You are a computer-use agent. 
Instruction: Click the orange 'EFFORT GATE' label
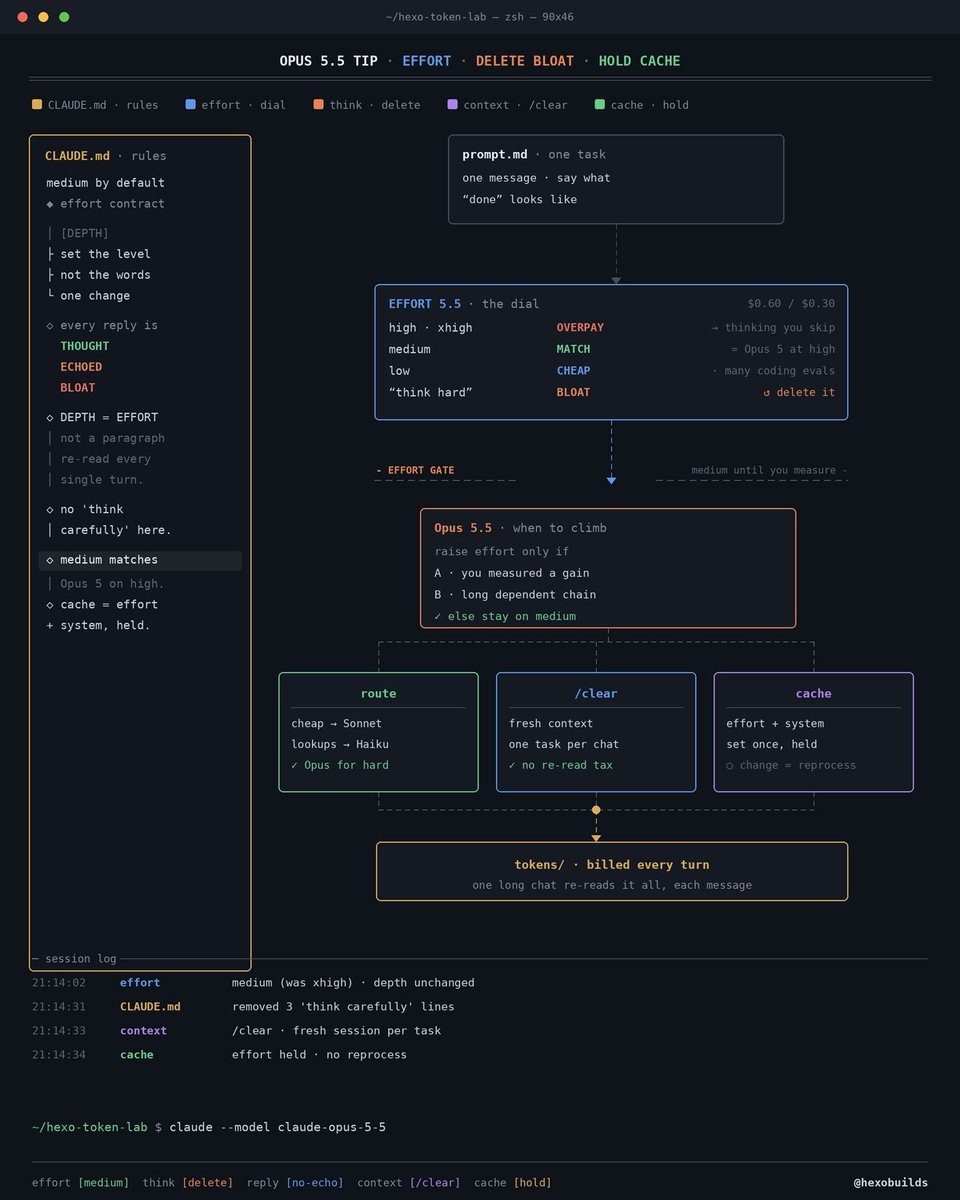point(415,470)
